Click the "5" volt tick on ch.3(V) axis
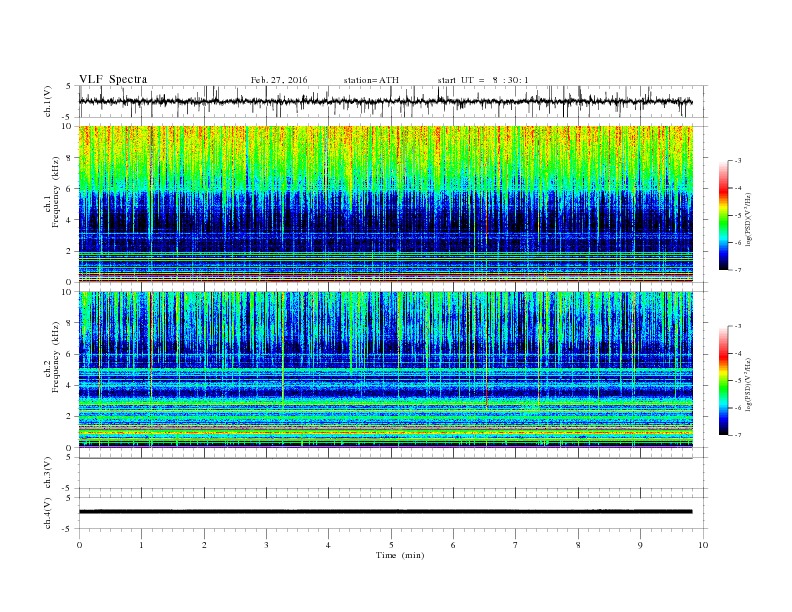Screen dimensions: 792x612 click(68, 457)
